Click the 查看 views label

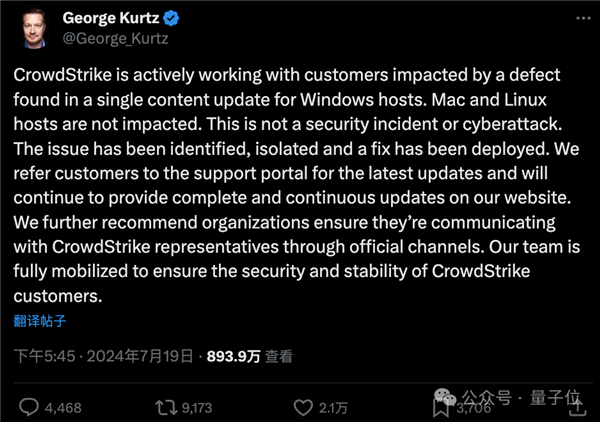(279, 357)
